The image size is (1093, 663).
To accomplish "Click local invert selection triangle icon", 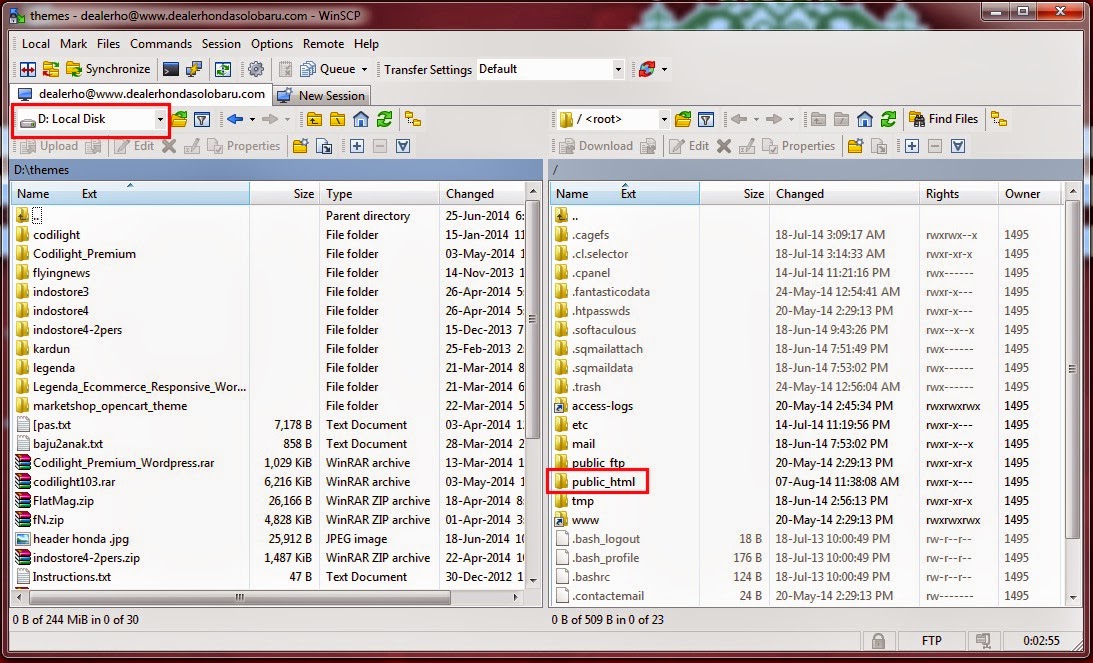I will click(x=403, y=146).
